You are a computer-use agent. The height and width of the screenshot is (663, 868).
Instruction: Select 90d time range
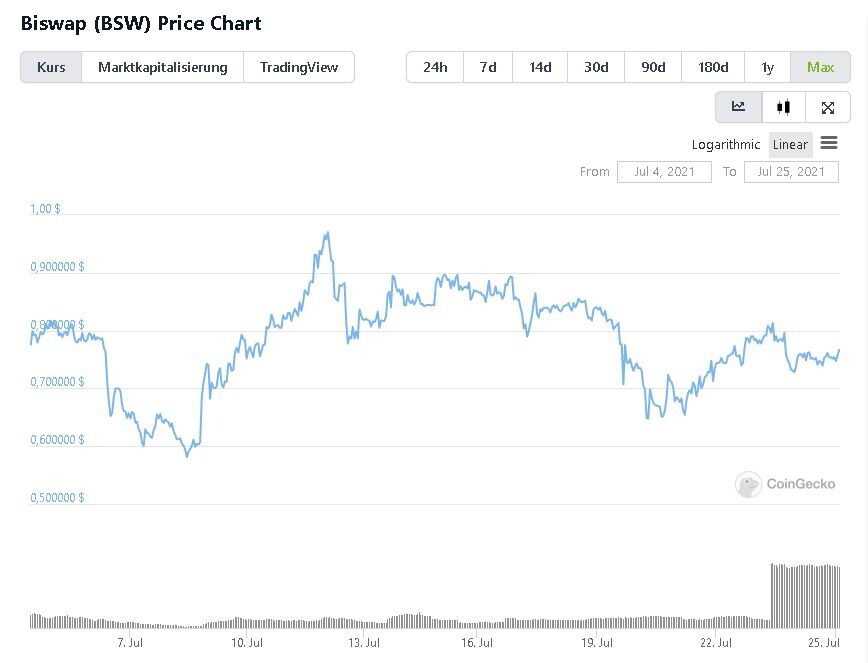653,68
